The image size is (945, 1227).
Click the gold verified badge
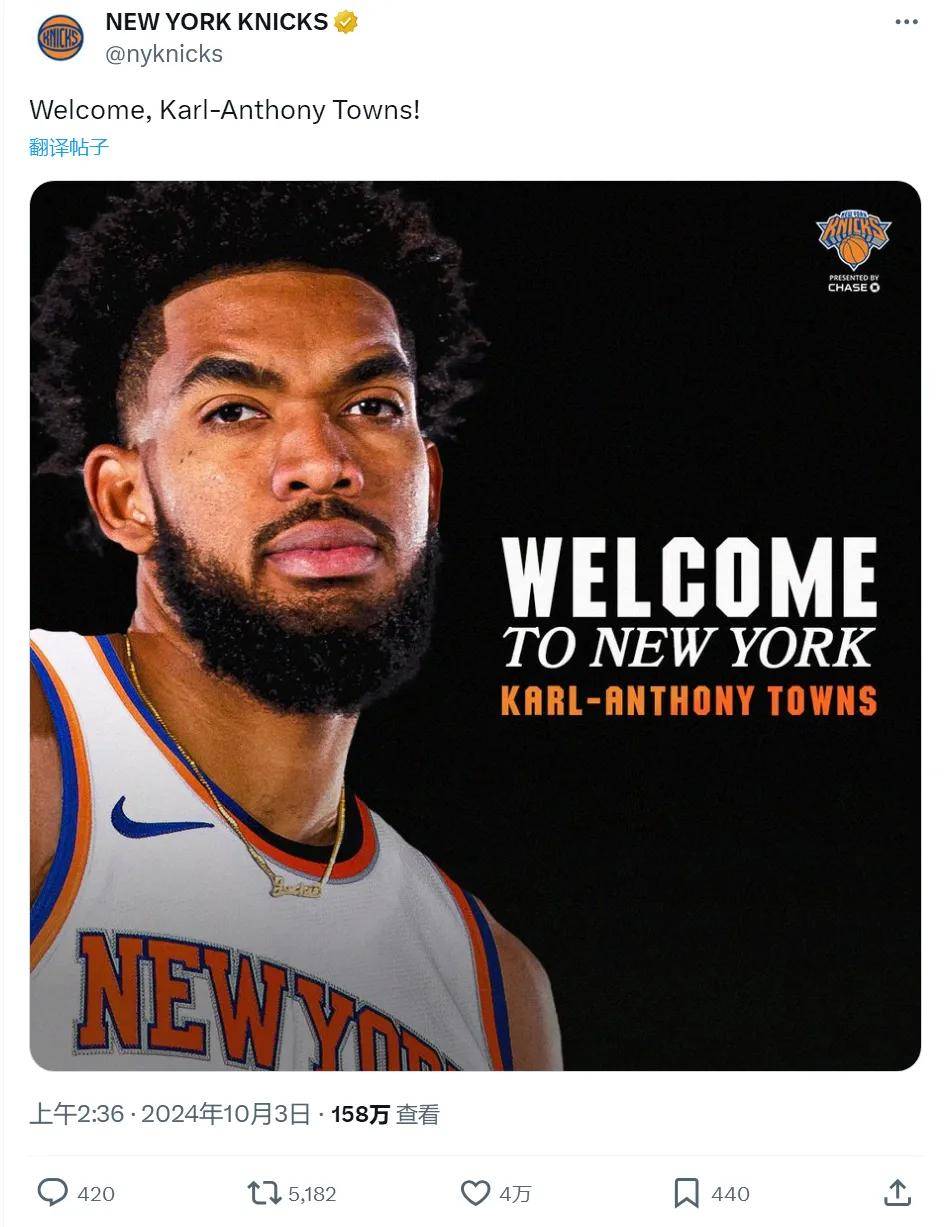346,22
